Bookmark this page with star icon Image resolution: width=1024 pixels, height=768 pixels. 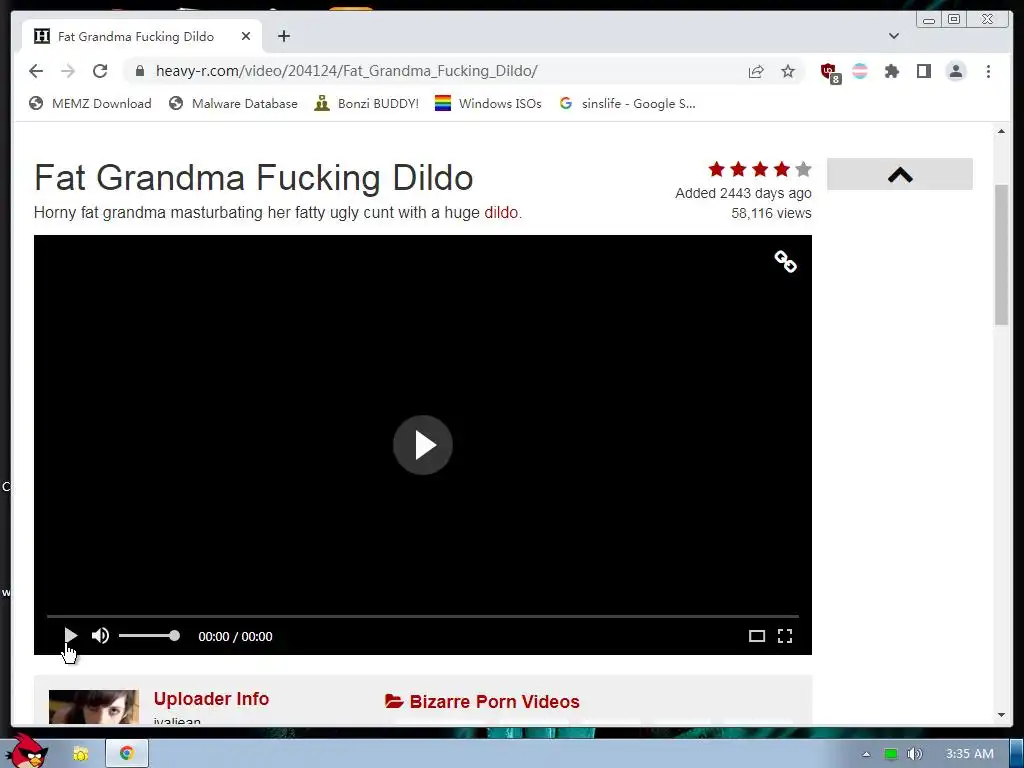[x=788, y=71]
